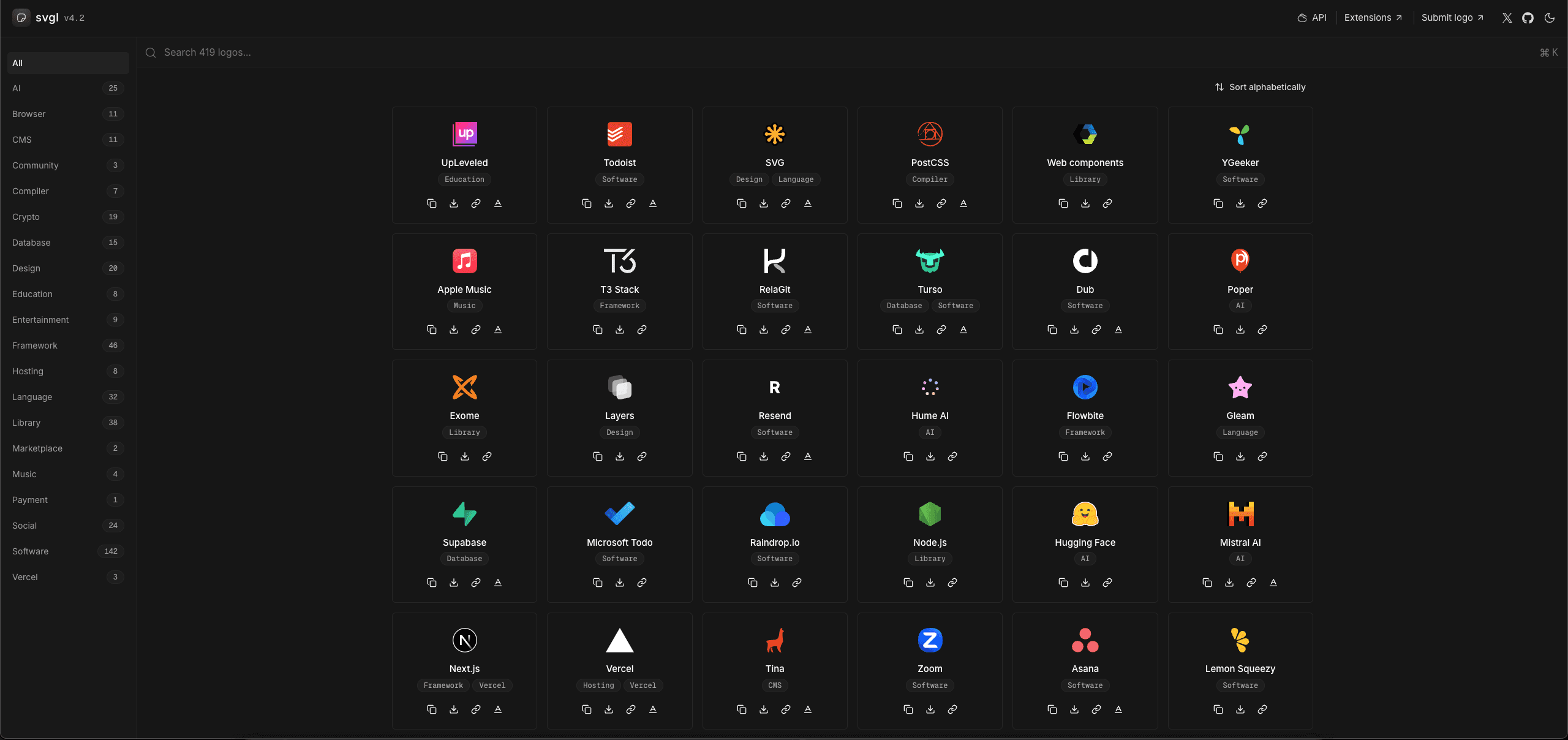Viewport: 1568px width, 740px height.
Task: Select the Marketplace category
Action: click(68, 448)
